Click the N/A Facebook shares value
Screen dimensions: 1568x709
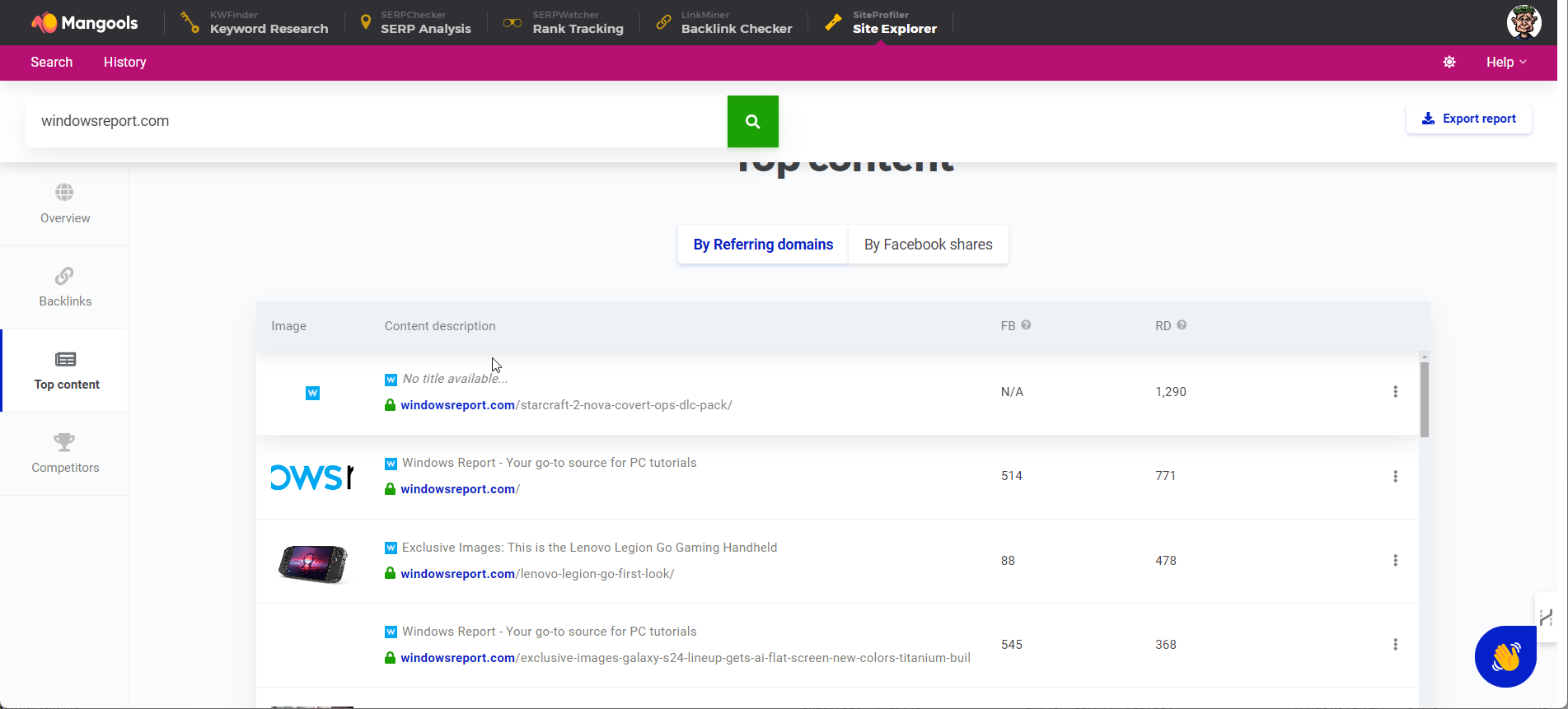1012,392
